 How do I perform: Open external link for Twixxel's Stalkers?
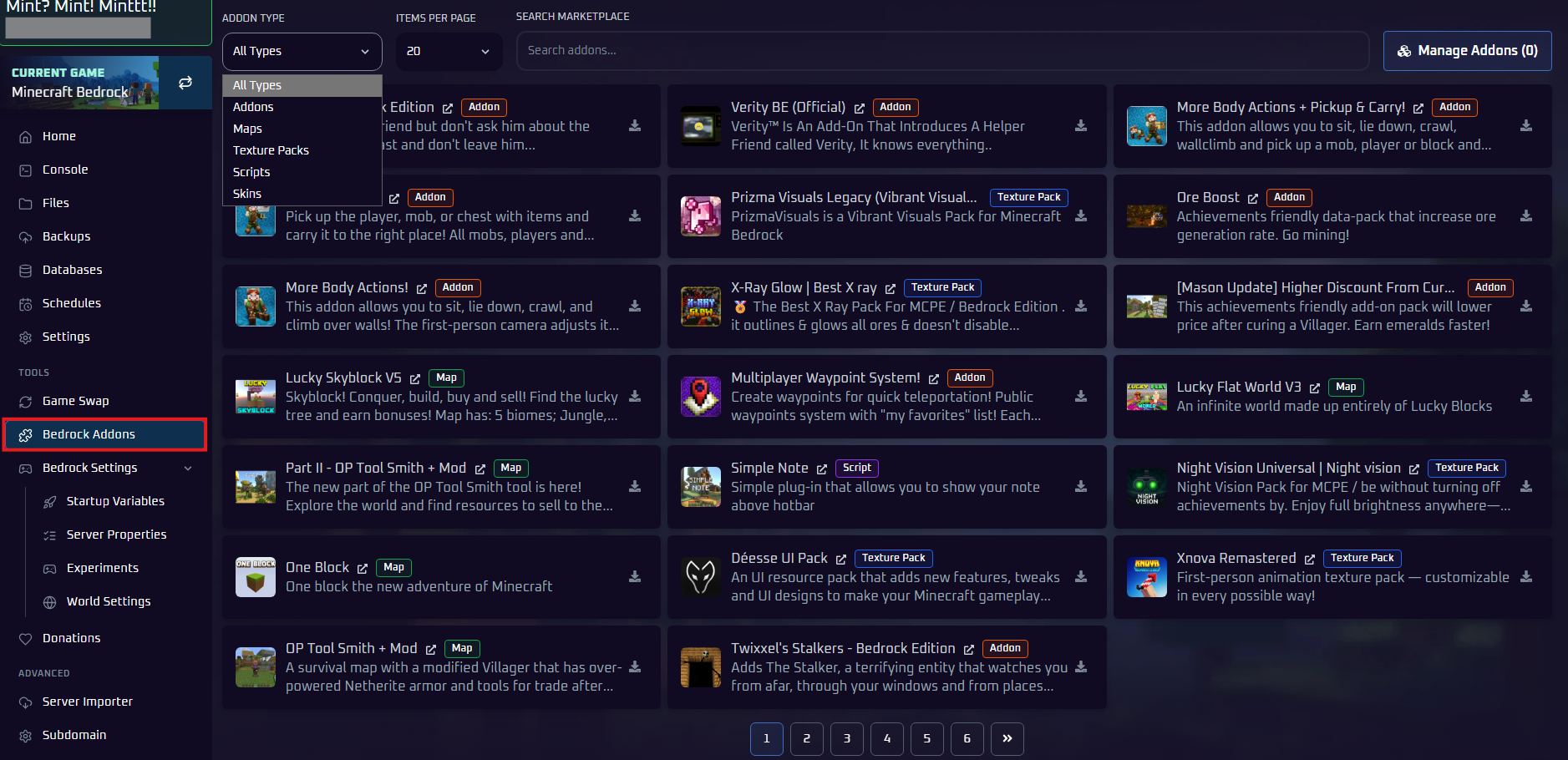pos(969,650)
